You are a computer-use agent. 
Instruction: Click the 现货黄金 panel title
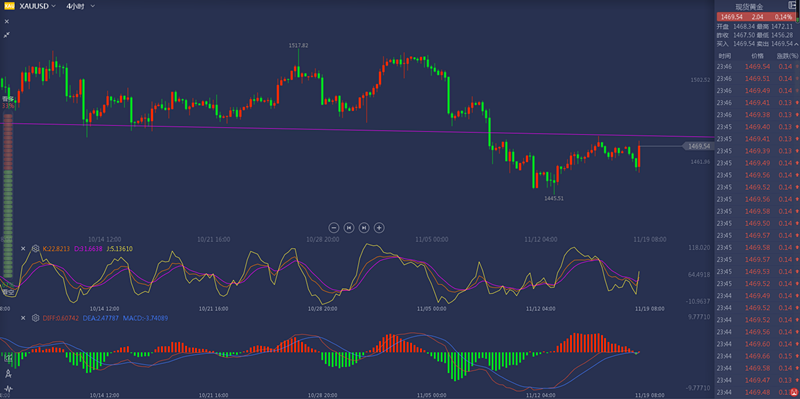point(749,7)
